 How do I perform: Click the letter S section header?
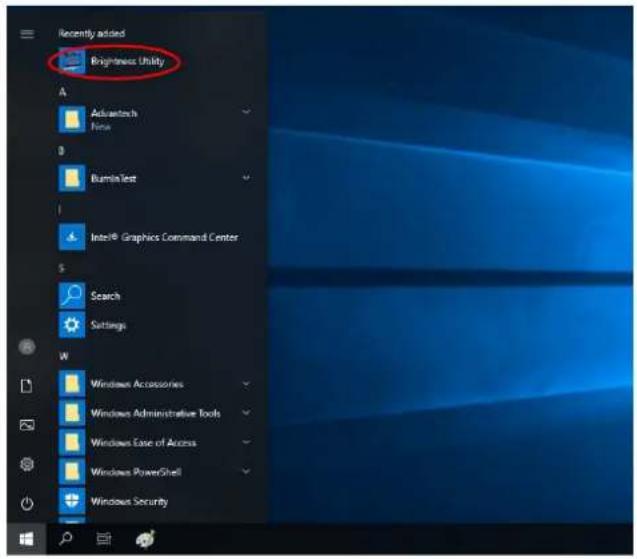(62, 268)
